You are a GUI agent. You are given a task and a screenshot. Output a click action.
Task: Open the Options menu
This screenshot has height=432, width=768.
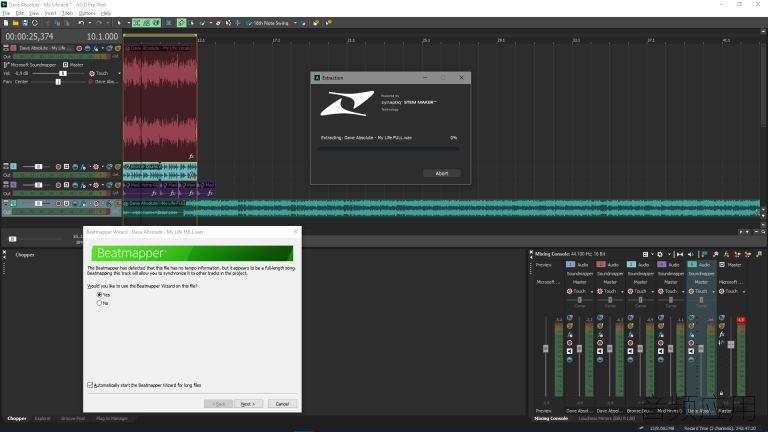[x=87, y=13]
